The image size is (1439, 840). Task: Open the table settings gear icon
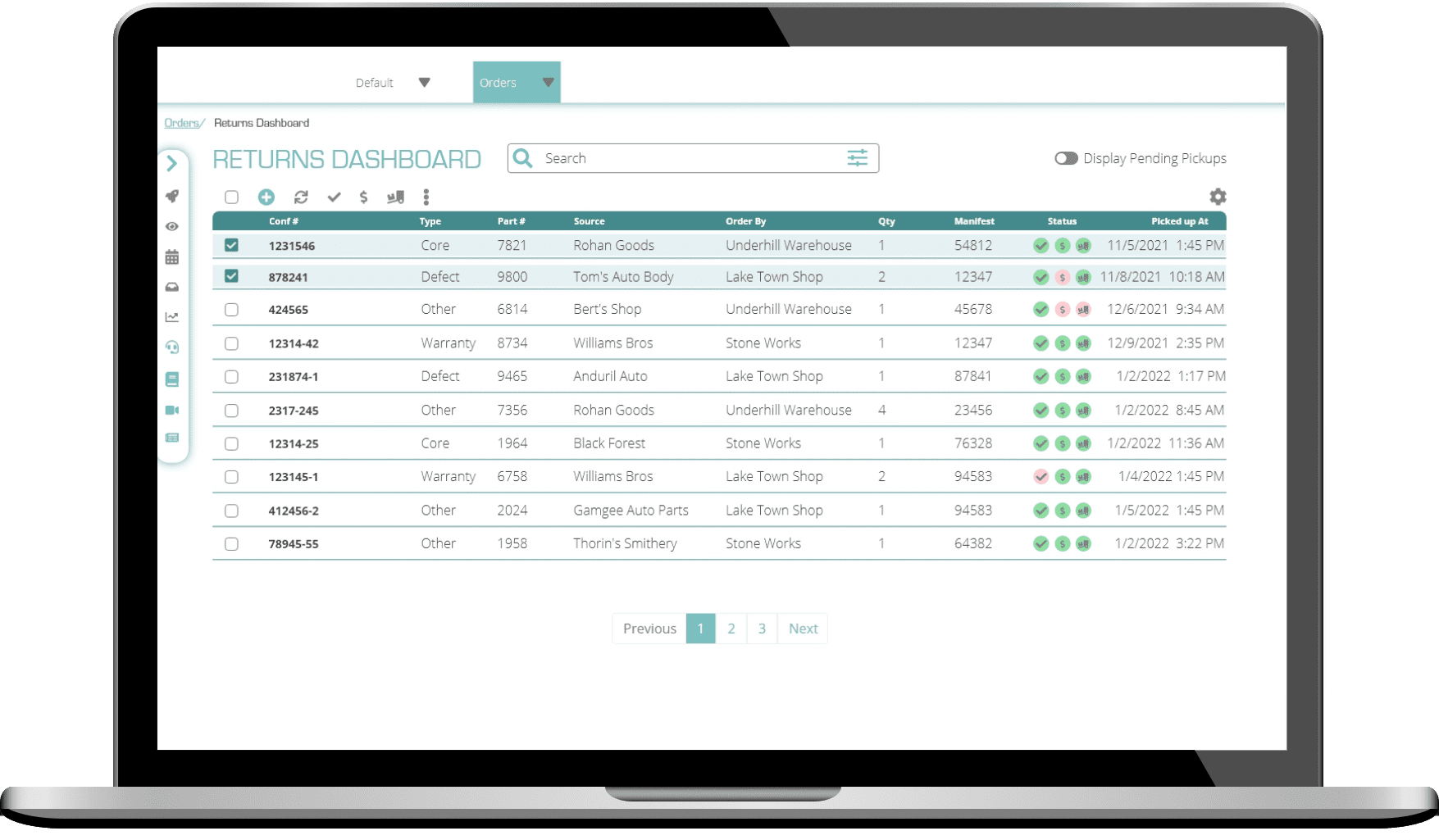[1218, 197]
